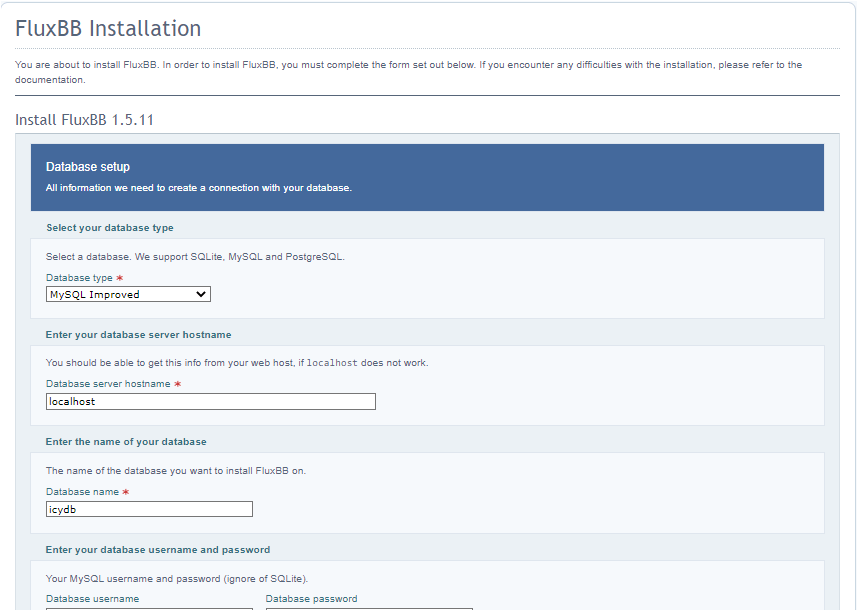Click the Database name input field
Viewport: 858px width, 611px height.
(x=149, y=509)
